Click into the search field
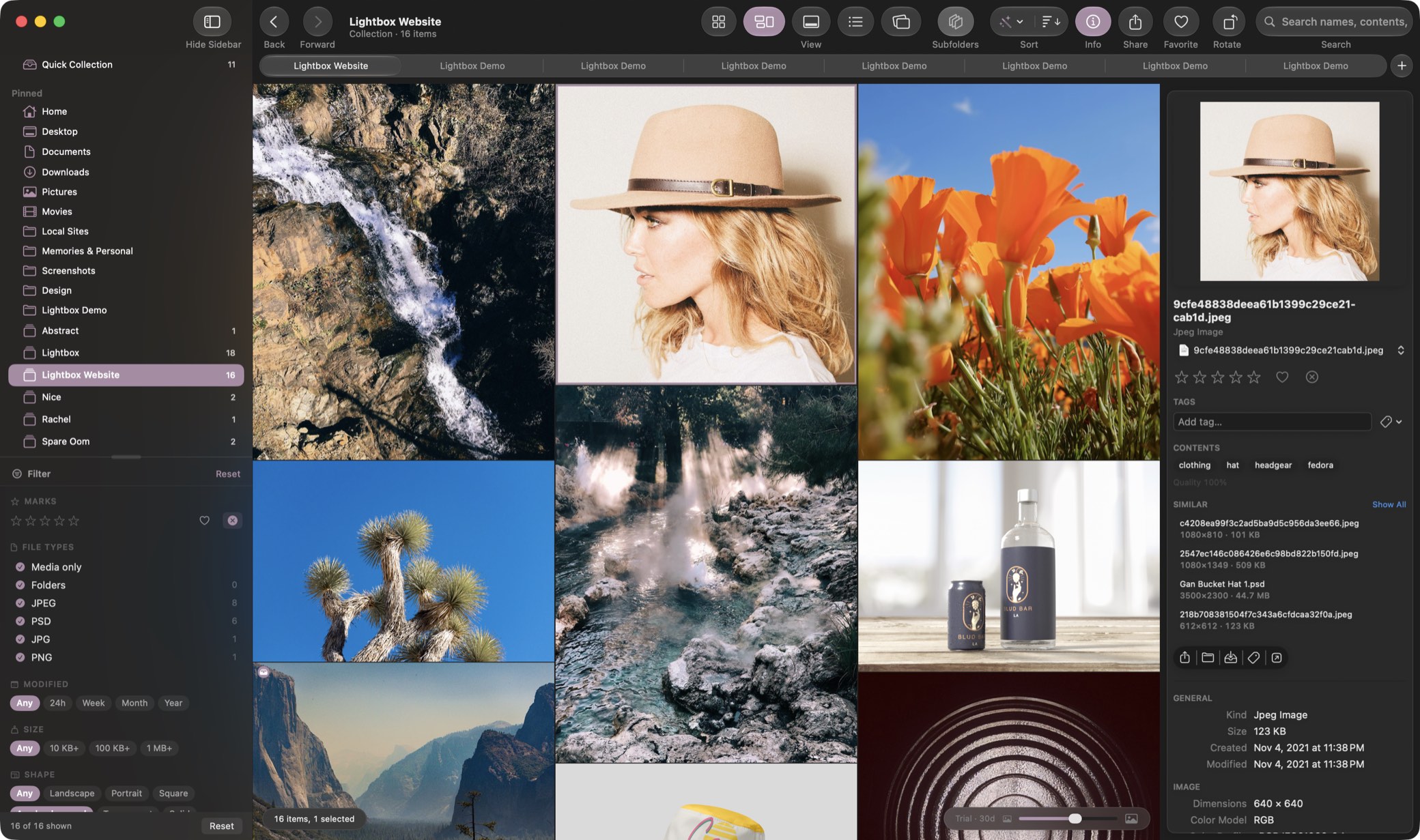Screen dimensions: 1420x840 [x=1335, y=22]
